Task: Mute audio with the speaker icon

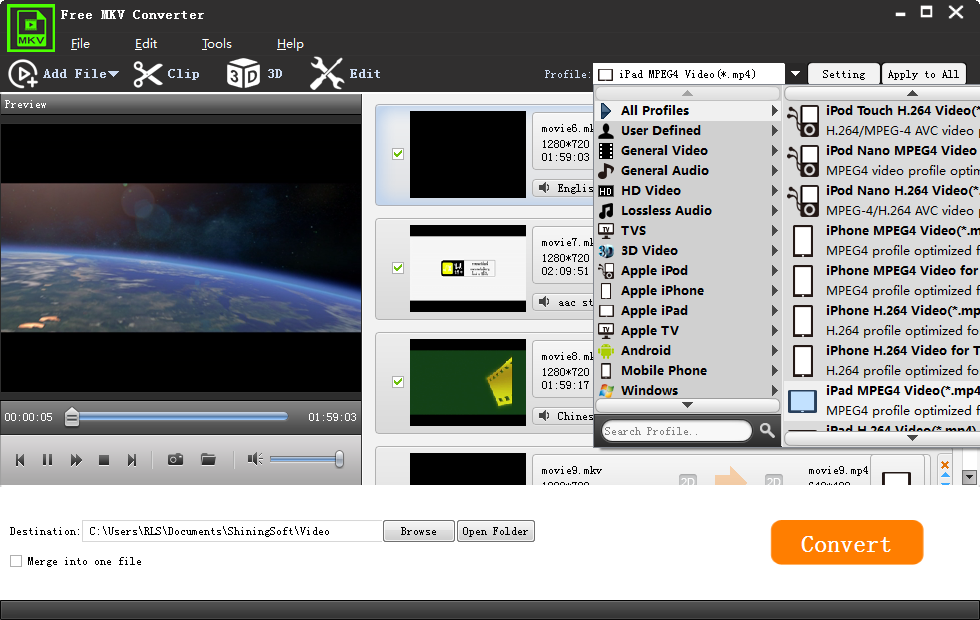Action: pyautogui.click(x=255, y=459)
